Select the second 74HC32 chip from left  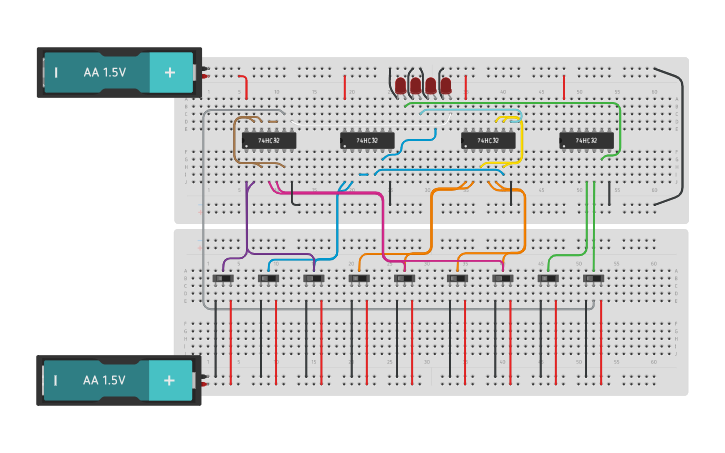click(367, 141)
